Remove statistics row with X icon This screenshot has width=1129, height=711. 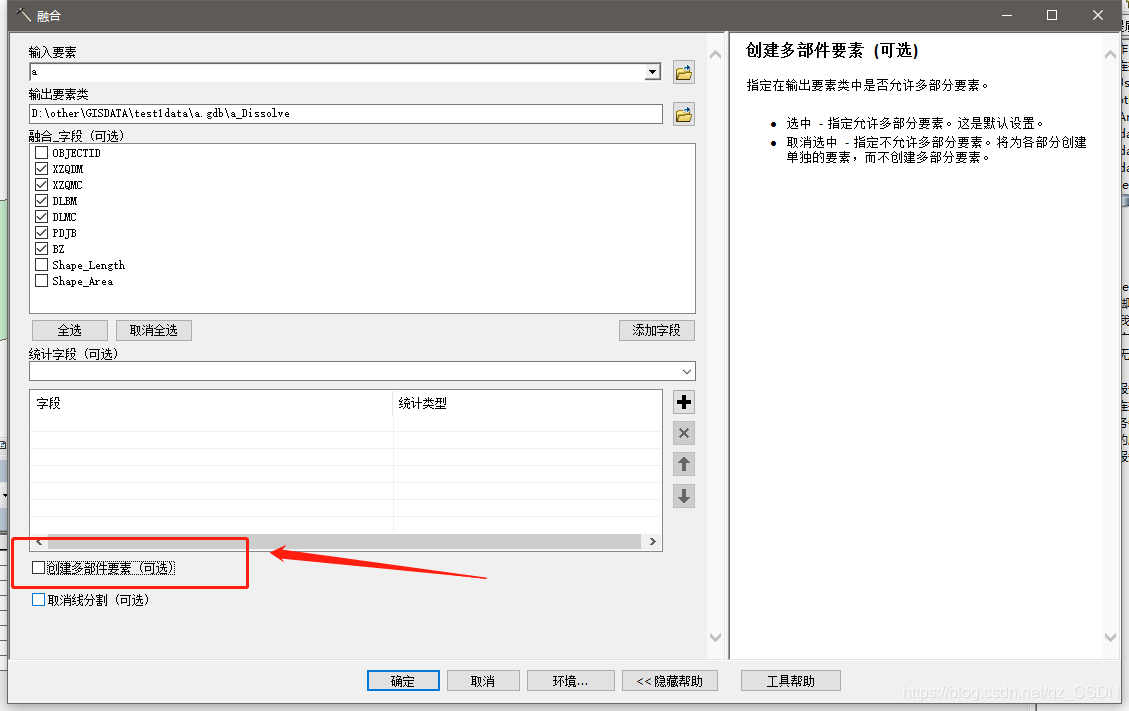684,433
